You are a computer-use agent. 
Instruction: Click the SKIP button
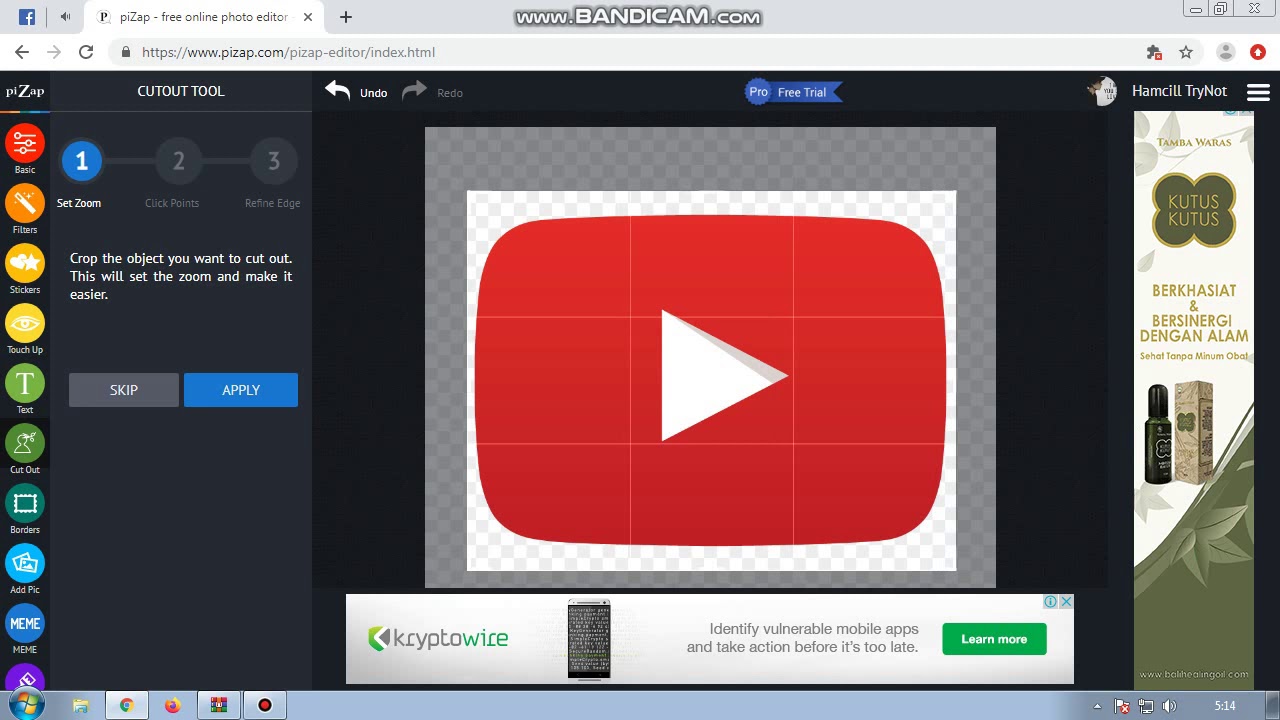124,390
